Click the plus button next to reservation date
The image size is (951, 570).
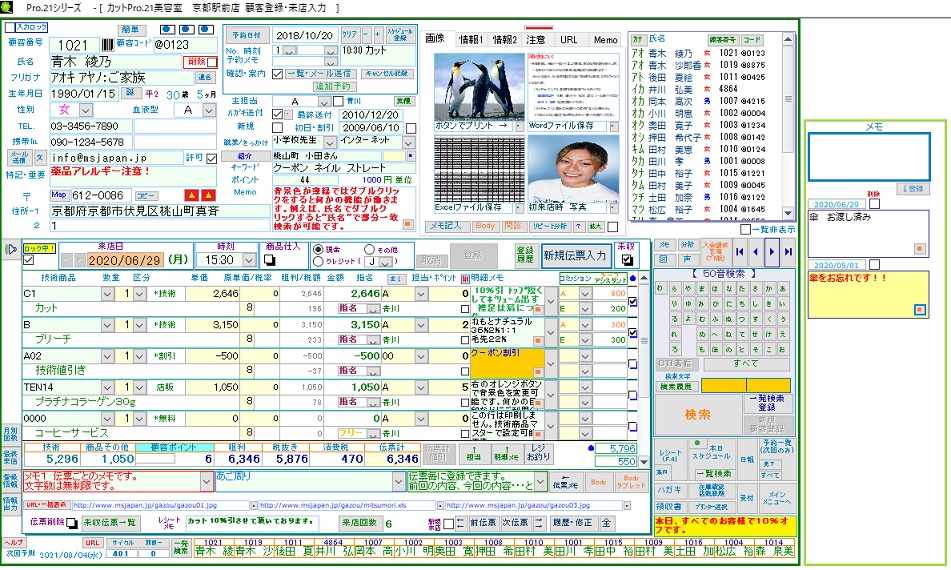click(x=377, y=34)
